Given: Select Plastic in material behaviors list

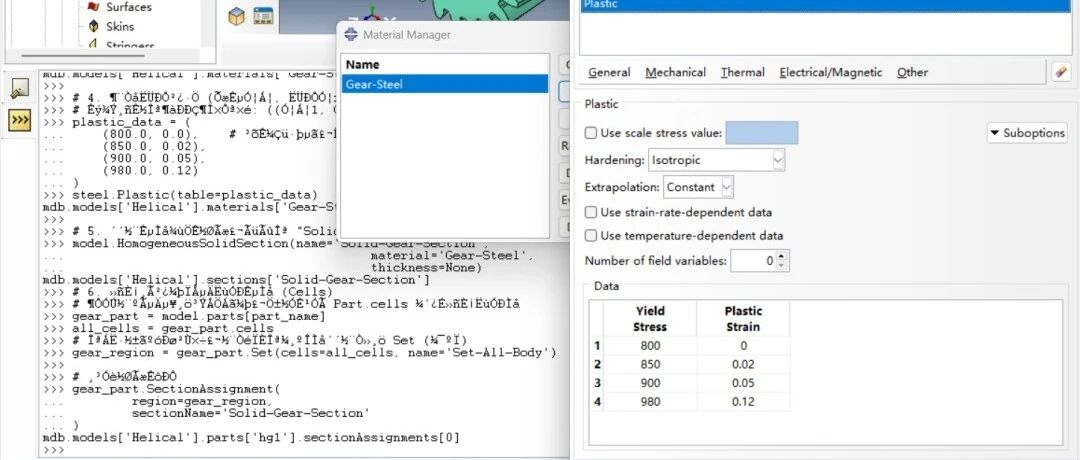Looking at the screenshot, I should click(x=825, y=6).
